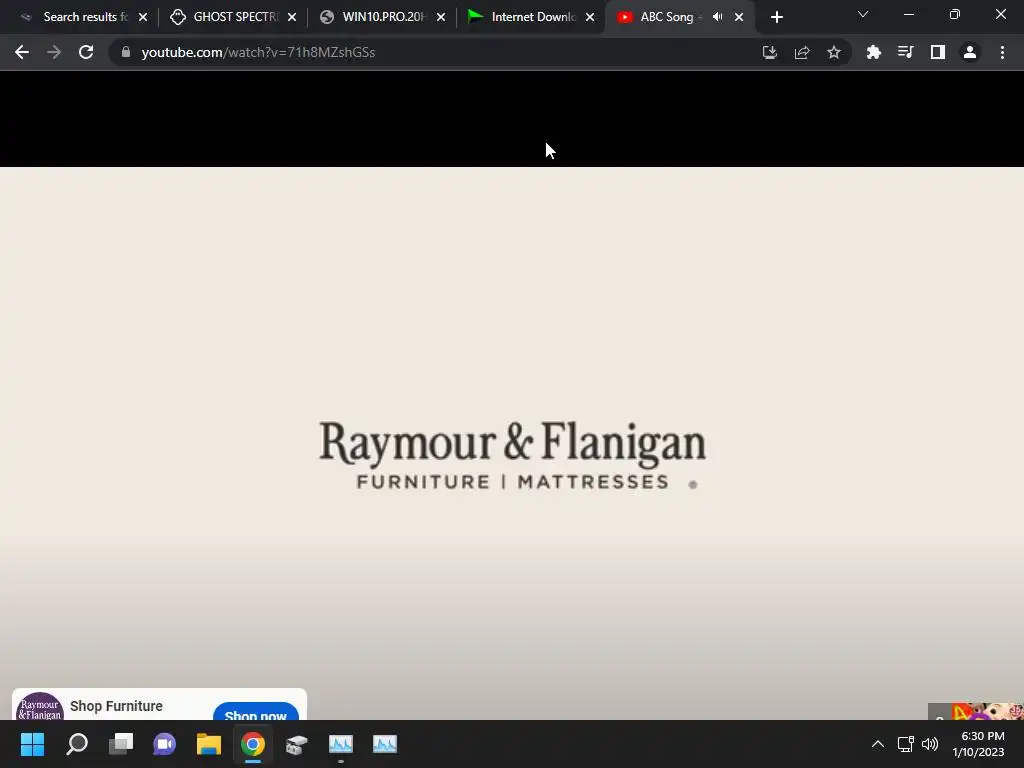The height and width of the screenshot is (768, 1024).
Task: Open File Explorer from the taskbar
Action: pyautogui.click(x=209, y=744)
